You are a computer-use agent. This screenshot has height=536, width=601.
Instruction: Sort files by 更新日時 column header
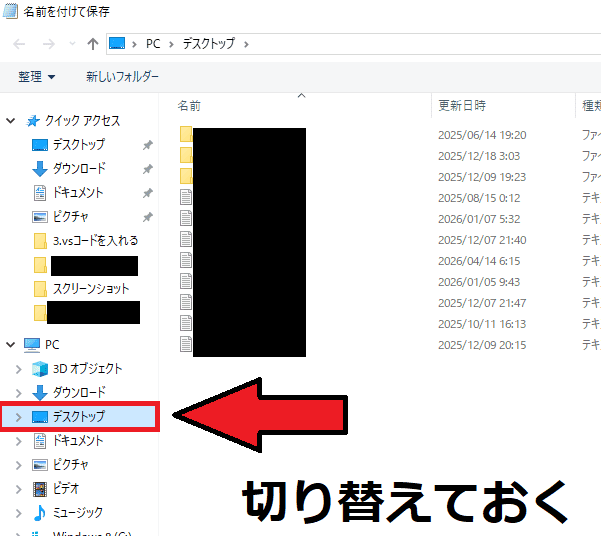click(x=462, y=105)
